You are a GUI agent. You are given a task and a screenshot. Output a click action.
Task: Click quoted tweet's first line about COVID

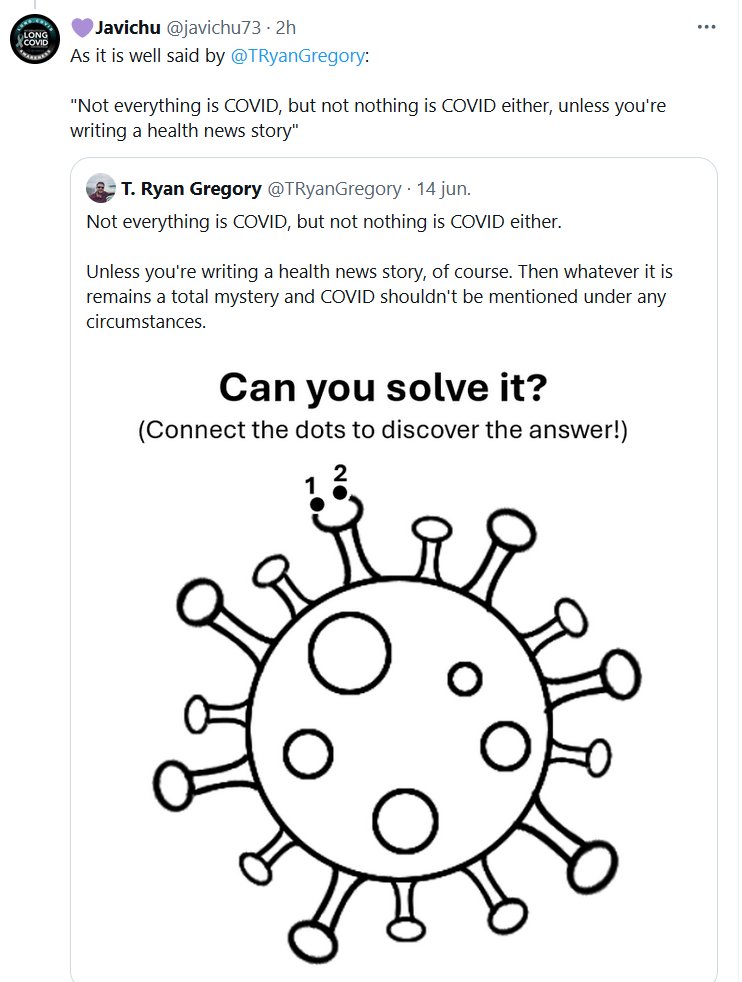tap(324, 221)
